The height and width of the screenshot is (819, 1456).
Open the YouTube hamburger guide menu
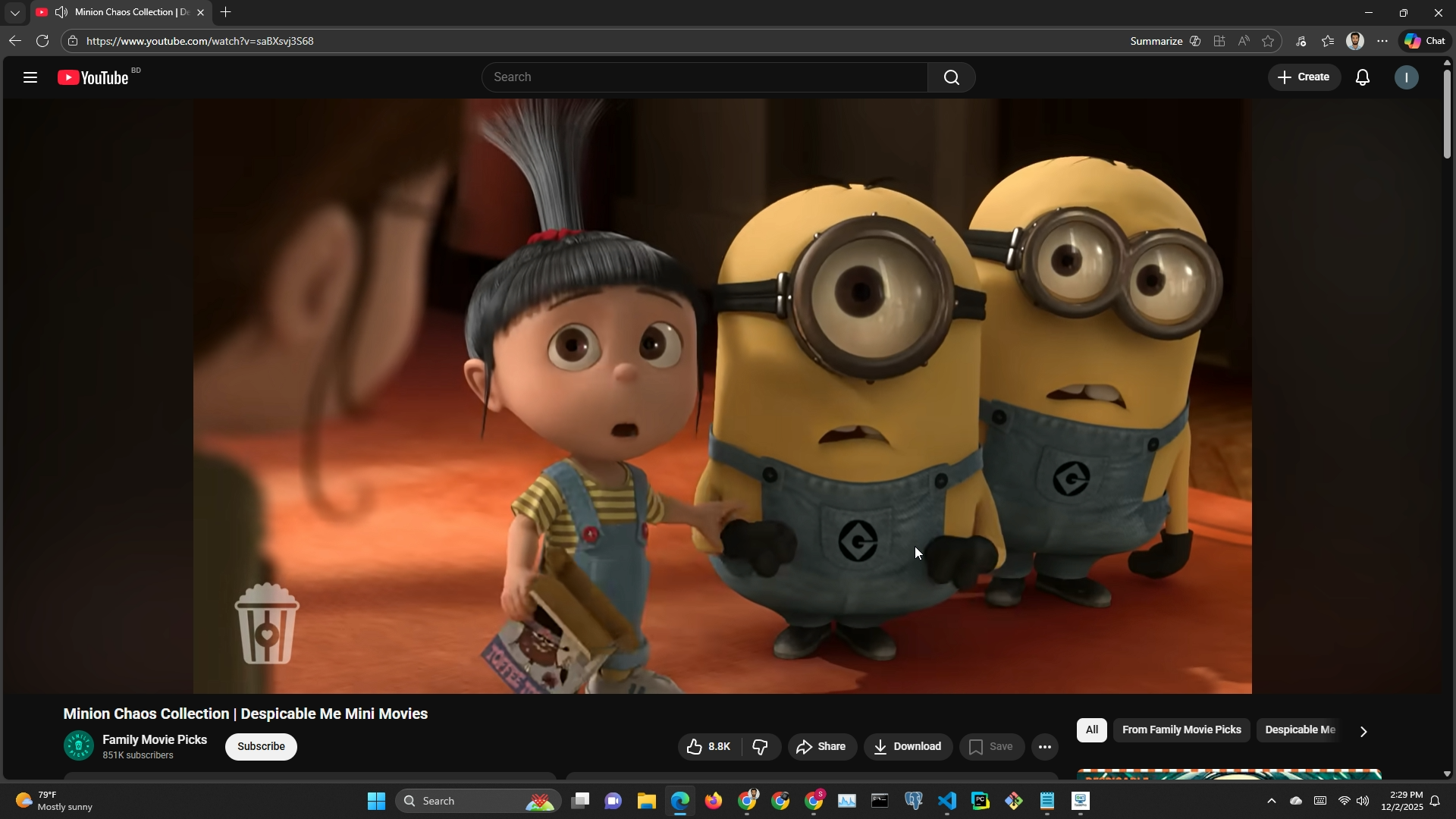click(30, 77)
